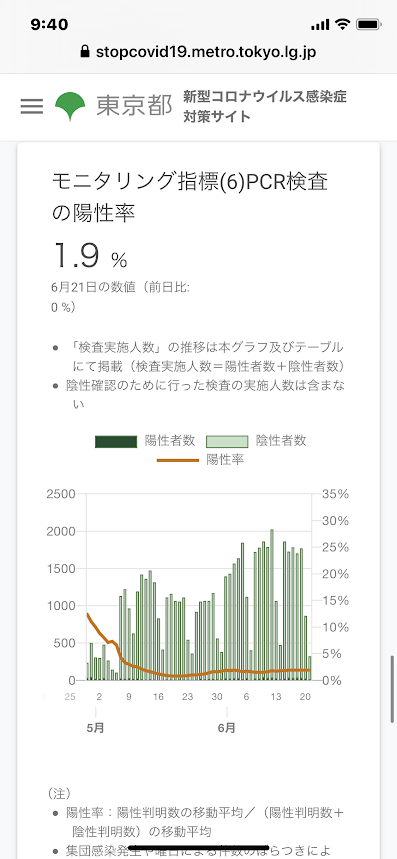Tap the Wi-Fi status icon

[343, 24]
